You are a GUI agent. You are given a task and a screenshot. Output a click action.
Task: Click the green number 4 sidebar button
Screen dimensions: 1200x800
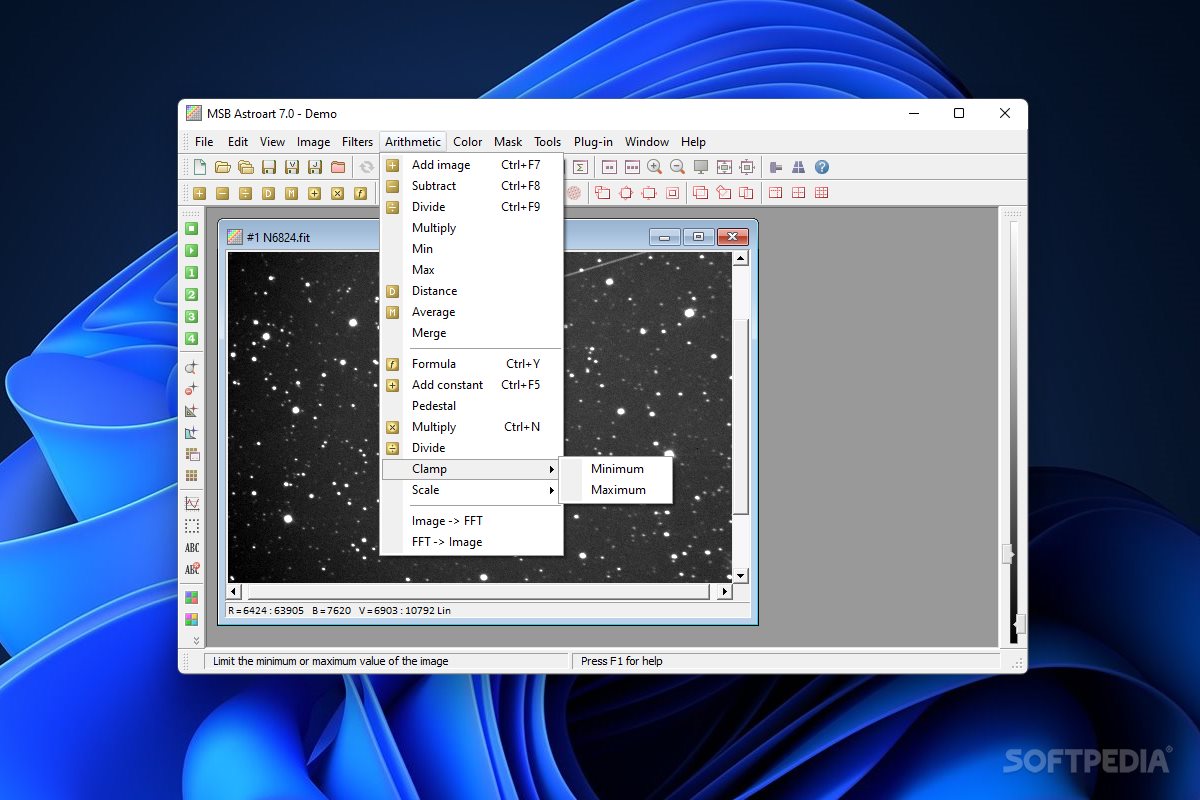[191, 338]
